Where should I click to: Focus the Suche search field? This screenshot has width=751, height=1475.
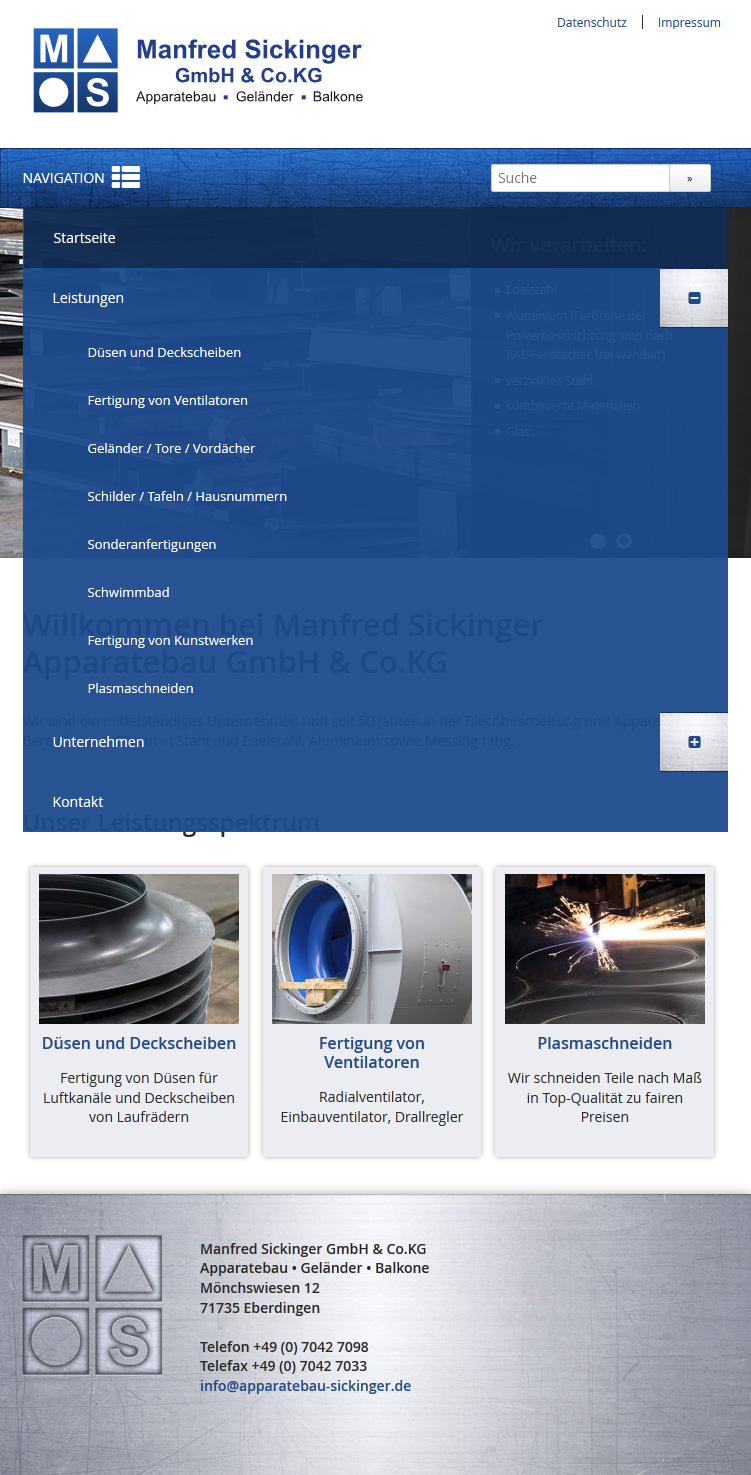click(580, 178)
